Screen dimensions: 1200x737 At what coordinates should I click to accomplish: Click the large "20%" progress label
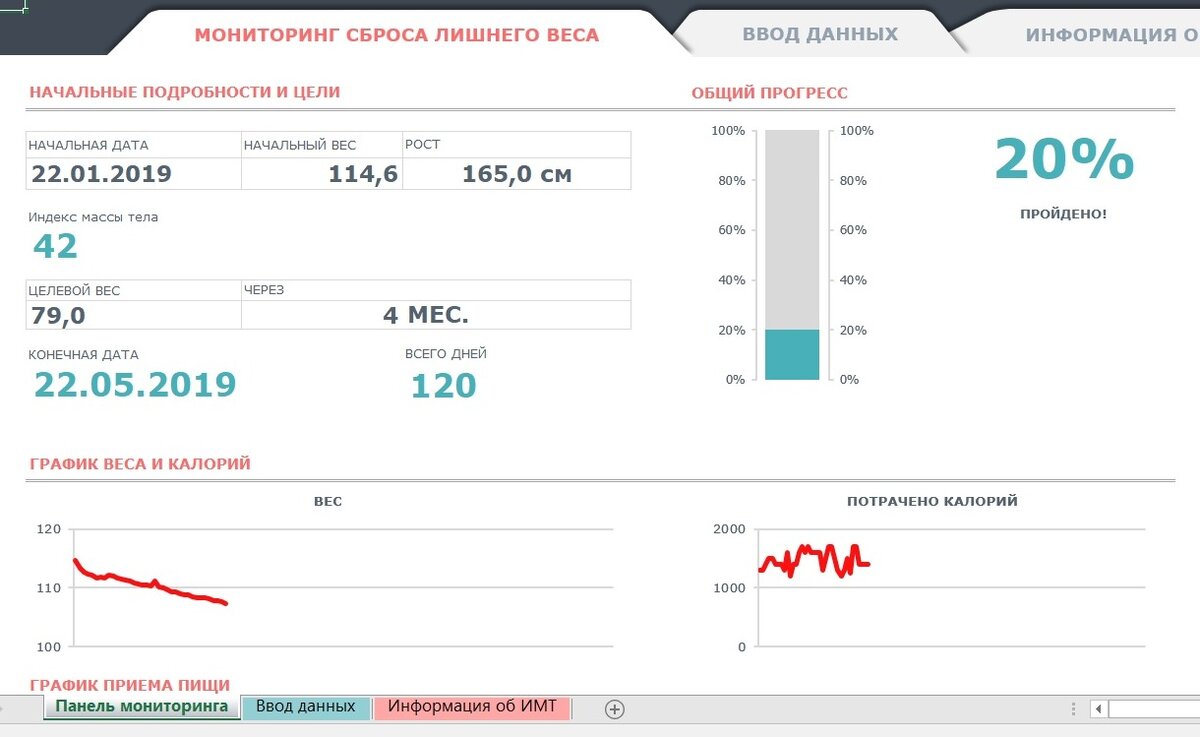tap(1064, 163)
